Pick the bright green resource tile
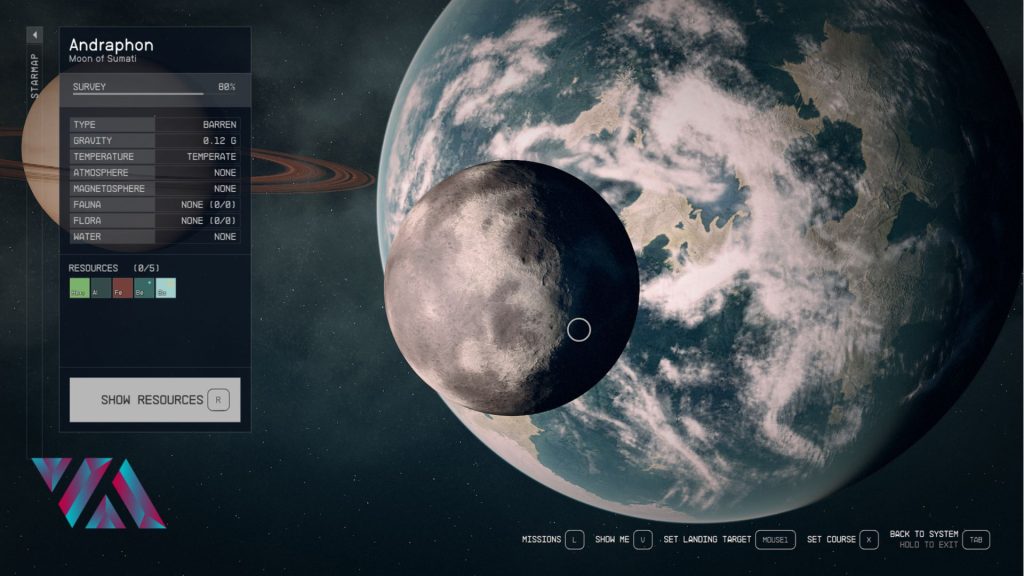The width and height of the screenshot is (1024, 576). coord(78,289)
